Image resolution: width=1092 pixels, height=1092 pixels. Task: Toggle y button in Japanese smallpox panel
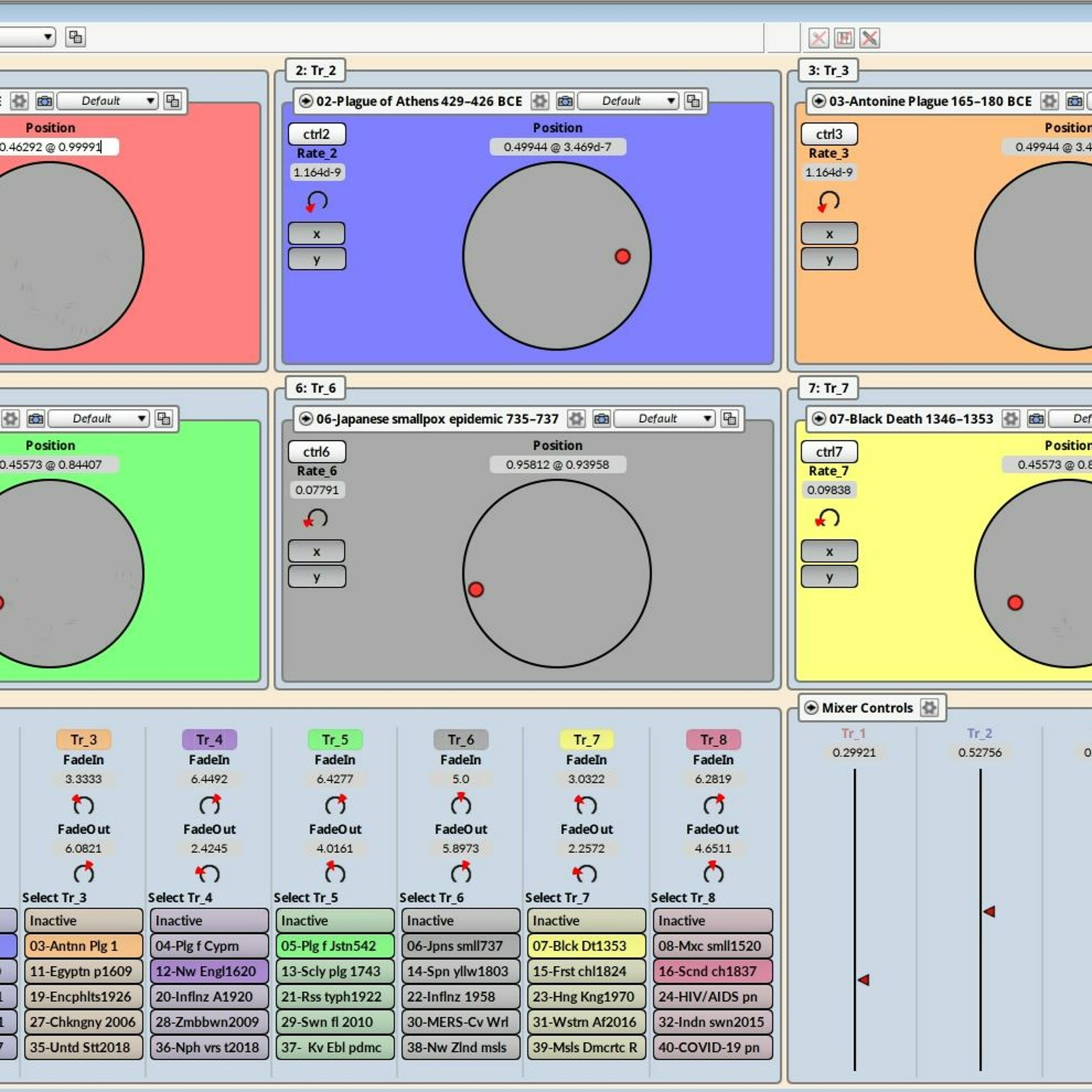[317, 577]
